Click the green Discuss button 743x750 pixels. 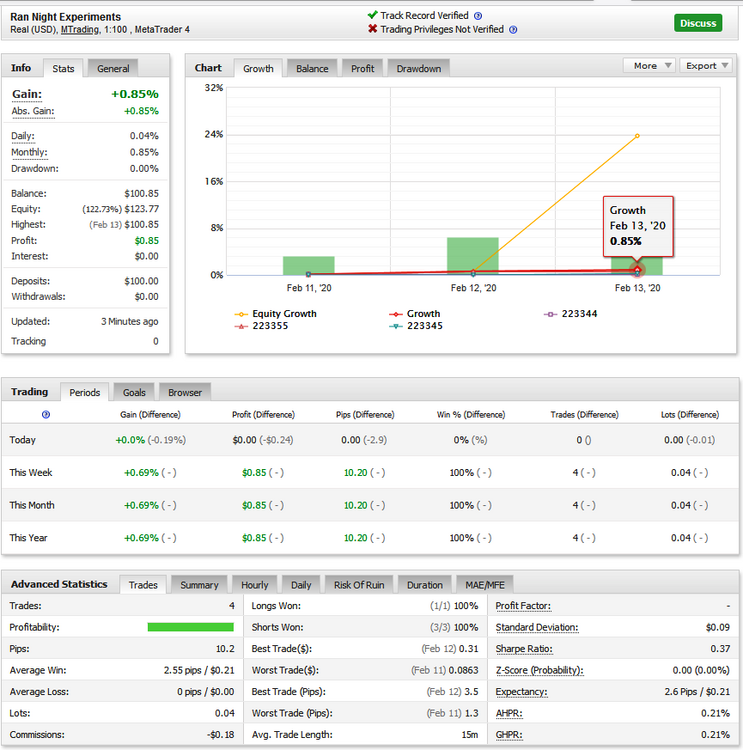coord(698,23)
